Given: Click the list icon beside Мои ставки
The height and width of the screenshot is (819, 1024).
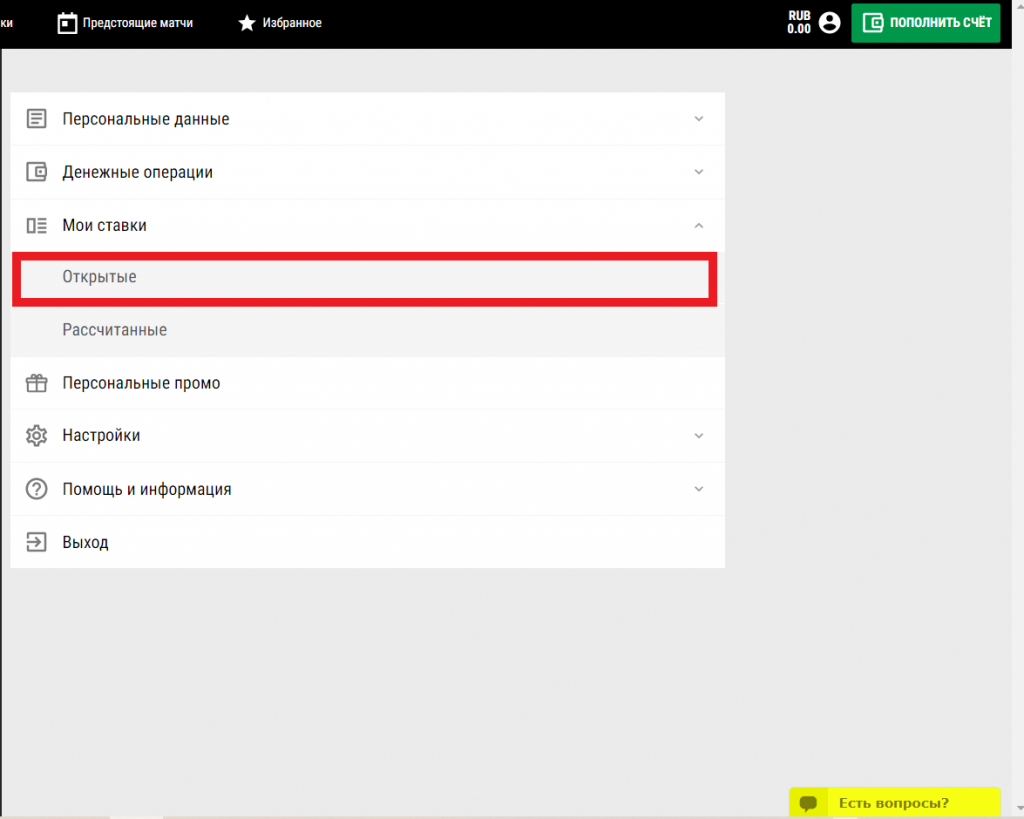Looking at the screenshot, I should coord(36,225).
